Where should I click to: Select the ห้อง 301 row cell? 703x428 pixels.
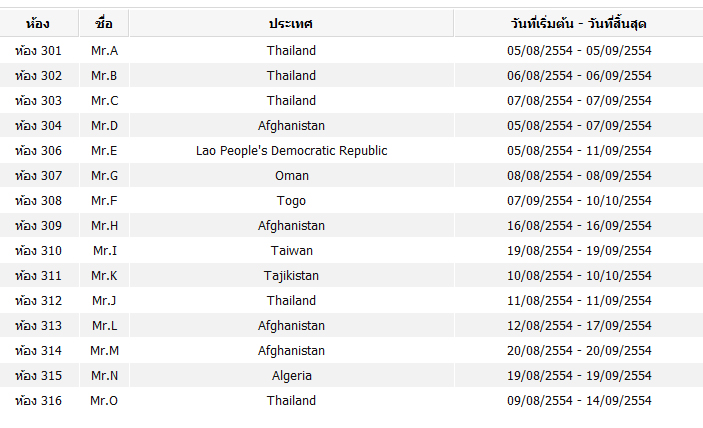pos(38,50)
